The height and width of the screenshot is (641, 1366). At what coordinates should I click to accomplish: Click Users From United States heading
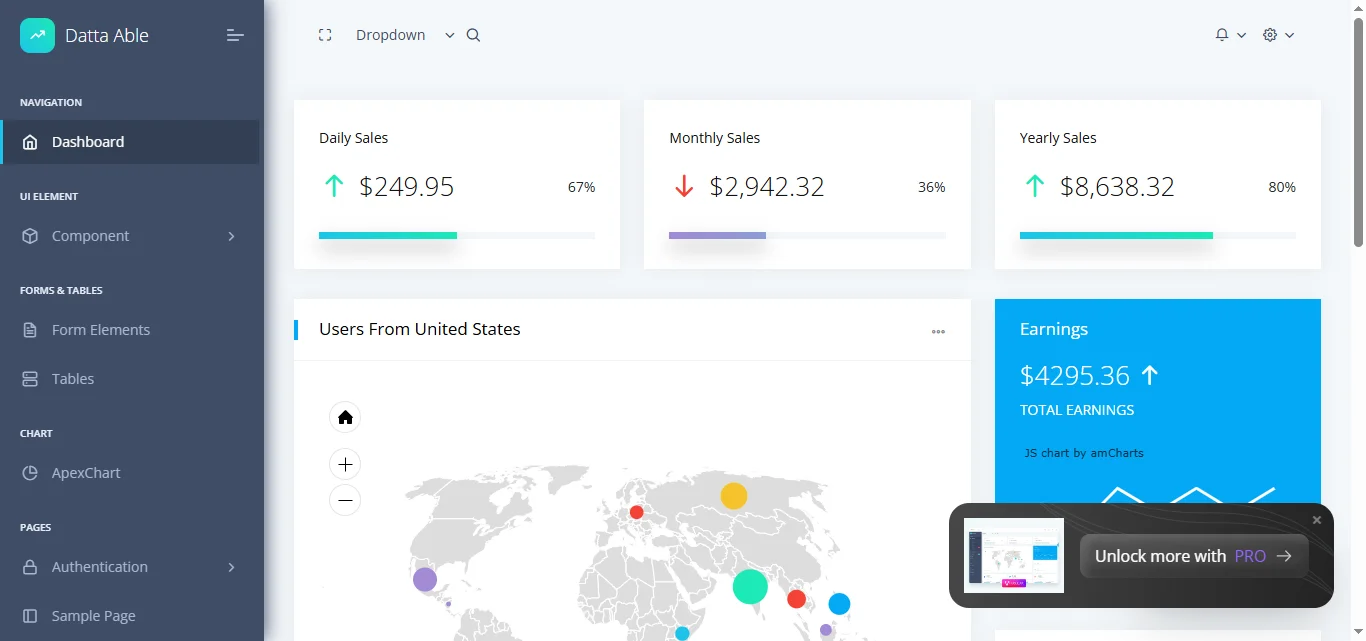coord(420,329)
